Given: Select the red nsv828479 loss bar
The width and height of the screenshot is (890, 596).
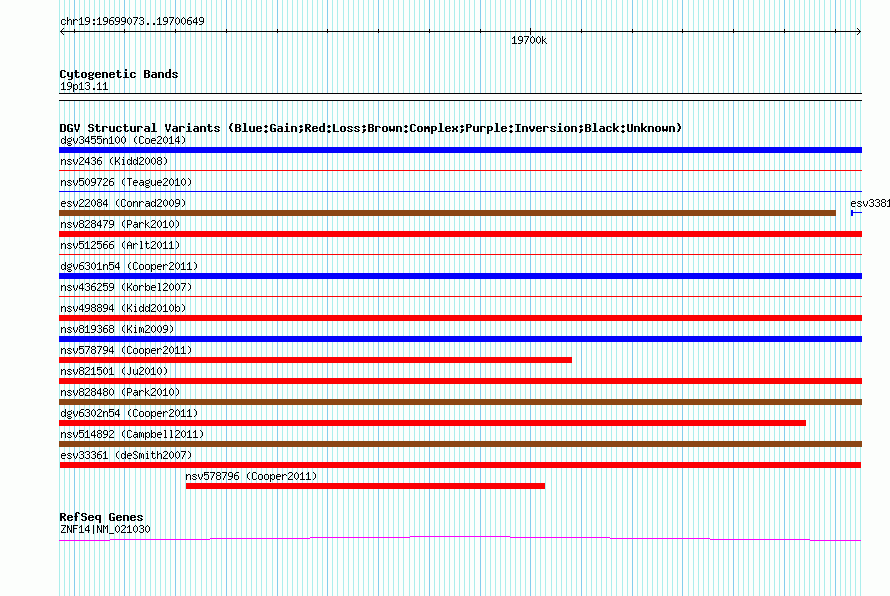Looking at the screenshot, I should [460, 234].
